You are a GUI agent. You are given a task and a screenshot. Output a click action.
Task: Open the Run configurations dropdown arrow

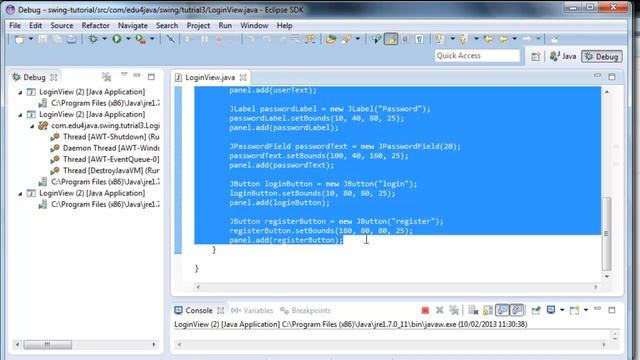point(128,39)
